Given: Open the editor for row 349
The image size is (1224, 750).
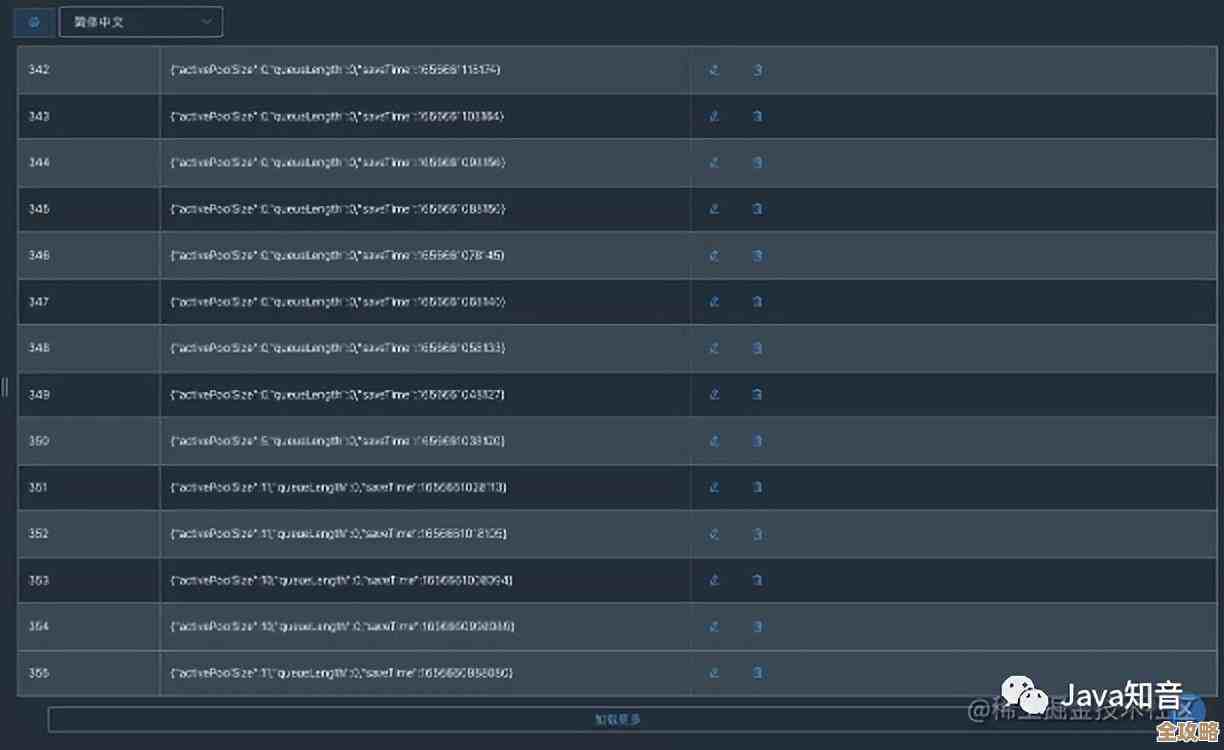Looking at the screenshot, I should click(714, 395).
